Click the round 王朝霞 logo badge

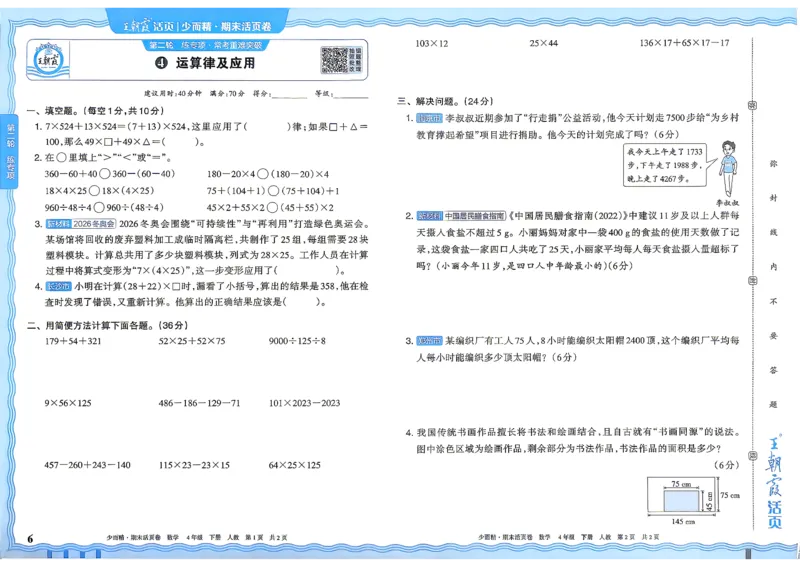click(x=47, y=60)
